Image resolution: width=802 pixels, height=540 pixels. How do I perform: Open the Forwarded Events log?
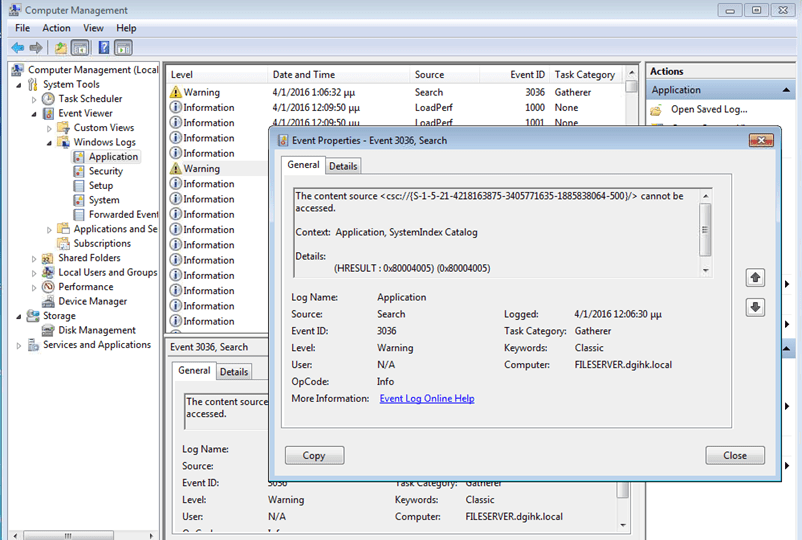[x=123, y=214]
